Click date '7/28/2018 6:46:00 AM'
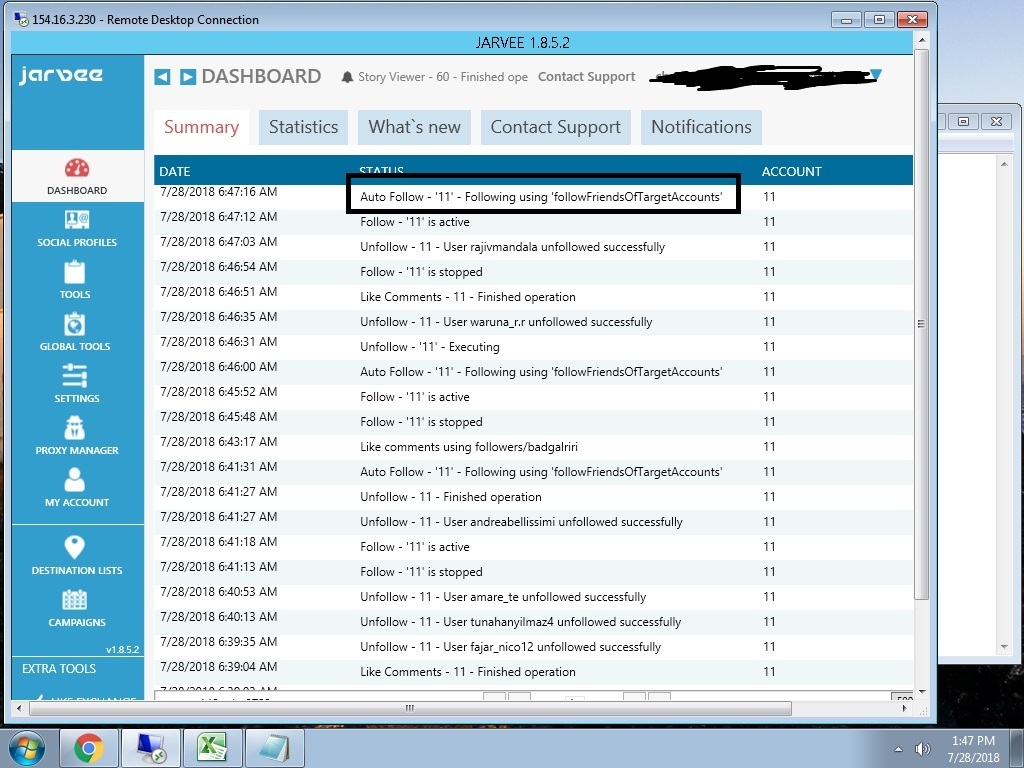The height and width of the screenshot is (768, 1024). (x=219, y=367)
